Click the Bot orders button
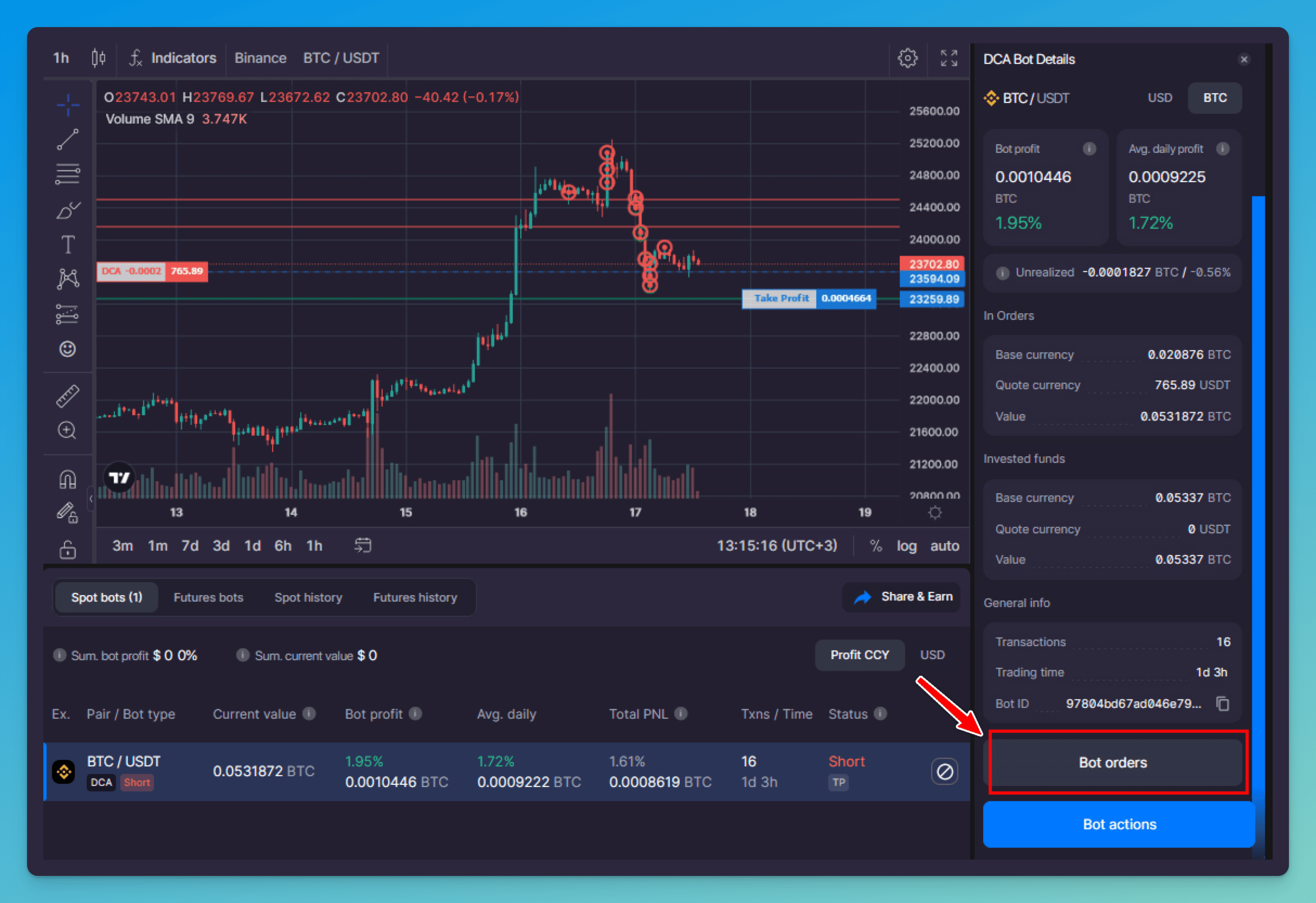The height and width of the screenshot is (903, 1316). 1112,761
